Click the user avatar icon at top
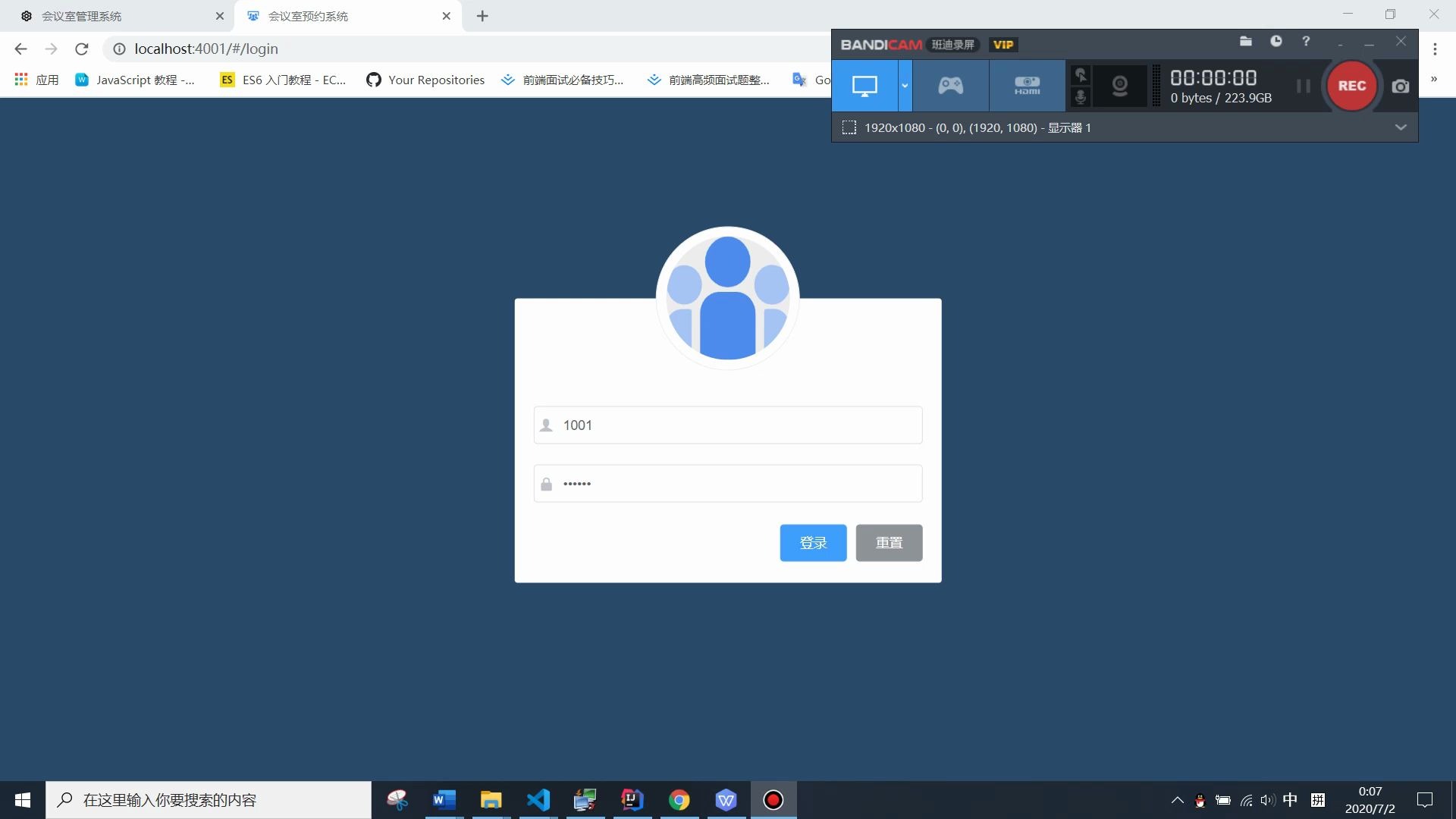Viewport: 1456px width, 819px height. (x=727, y=296)
